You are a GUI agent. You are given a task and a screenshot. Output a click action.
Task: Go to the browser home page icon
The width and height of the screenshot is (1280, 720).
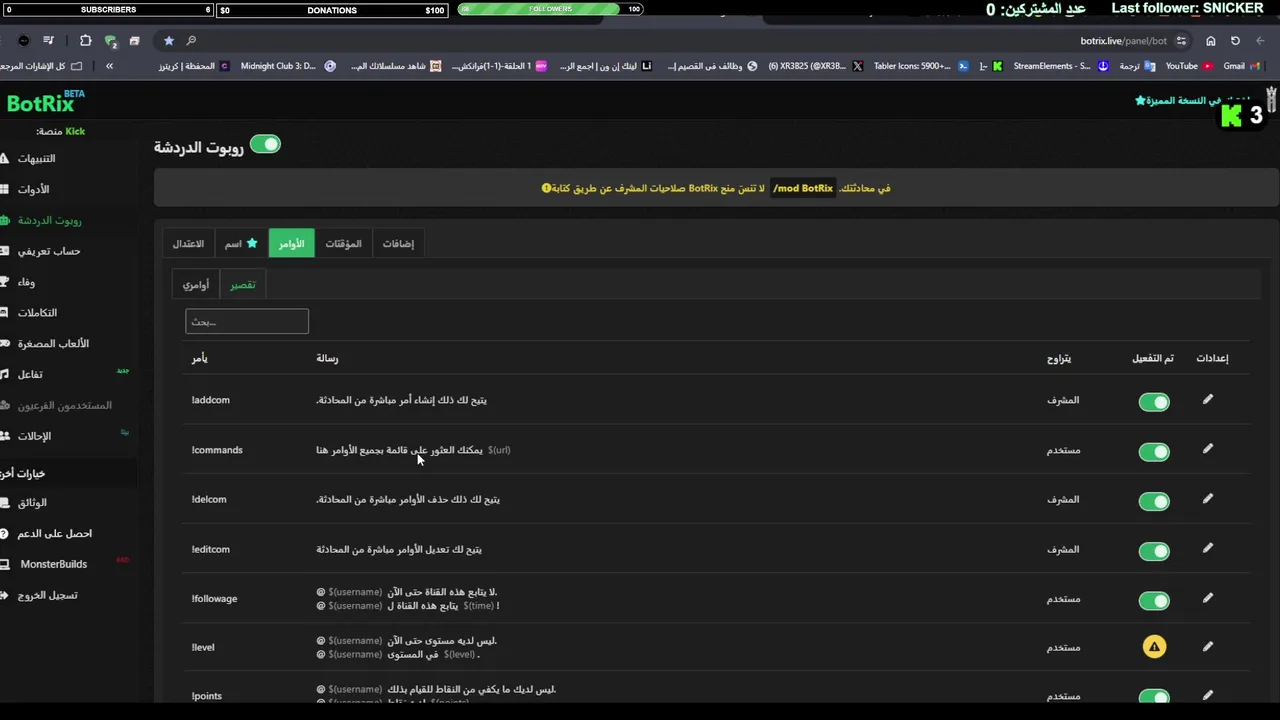point(1210,41)
